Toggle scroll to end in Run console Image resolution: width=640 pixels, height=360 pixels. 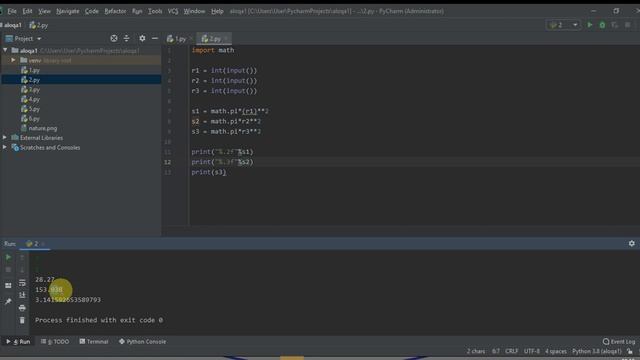pos(22,295)
